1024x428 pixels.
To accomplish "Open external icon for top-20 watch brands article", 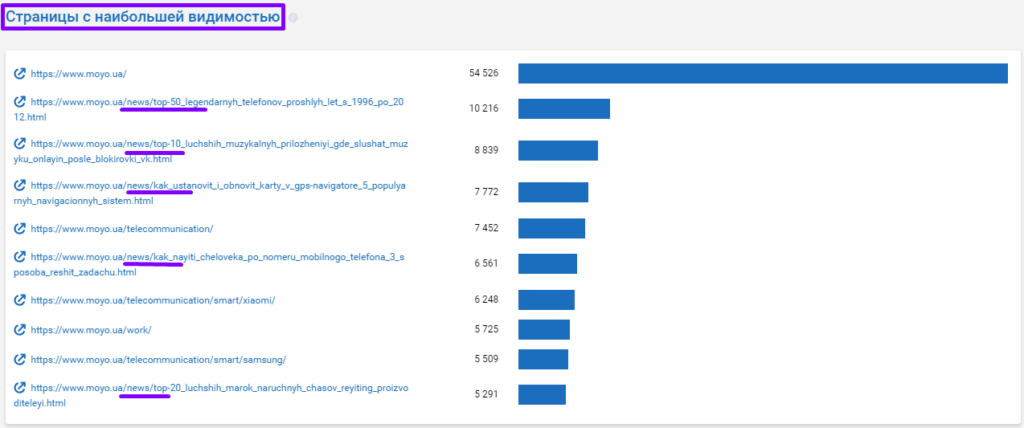I will 19,387.
